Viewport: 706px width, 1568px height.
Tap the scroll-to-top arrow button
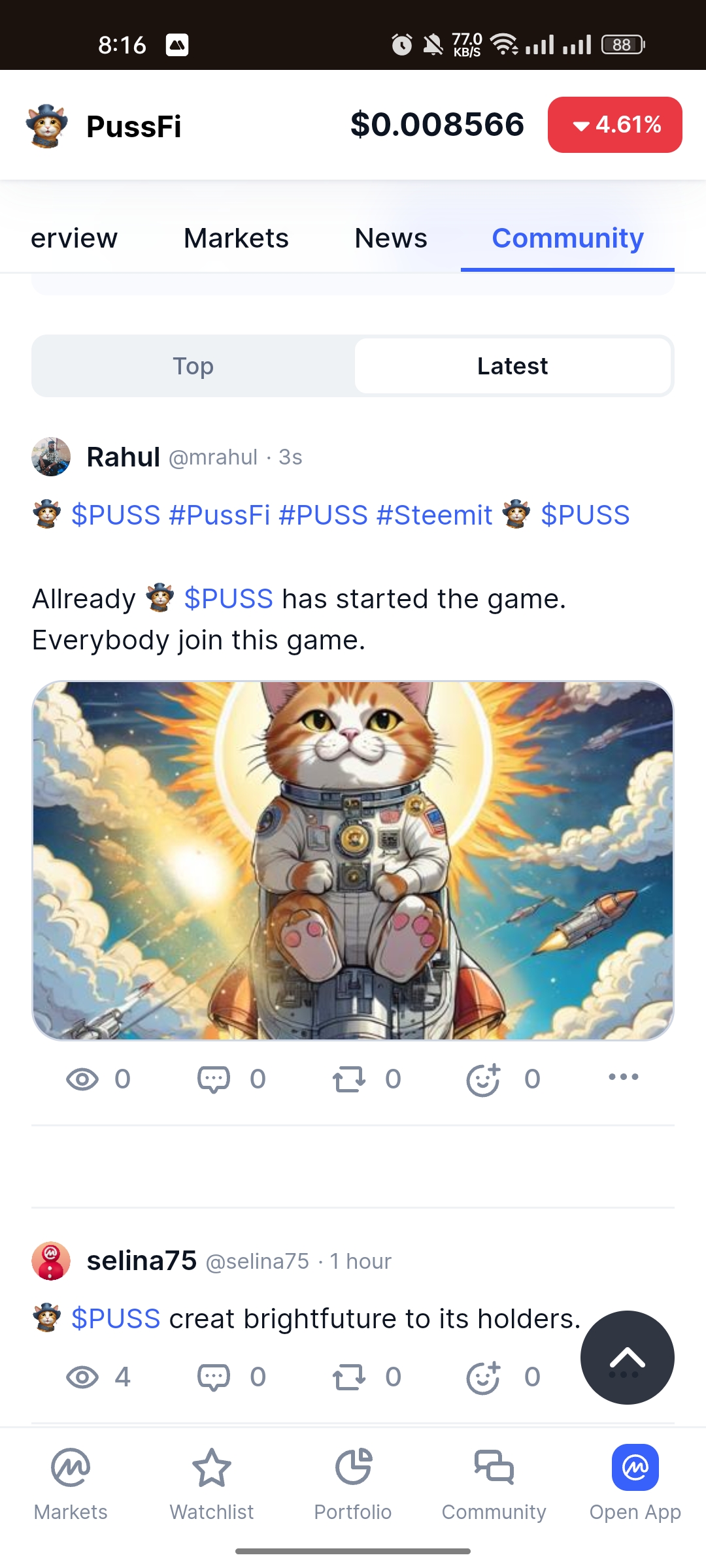pos(628,1358)
